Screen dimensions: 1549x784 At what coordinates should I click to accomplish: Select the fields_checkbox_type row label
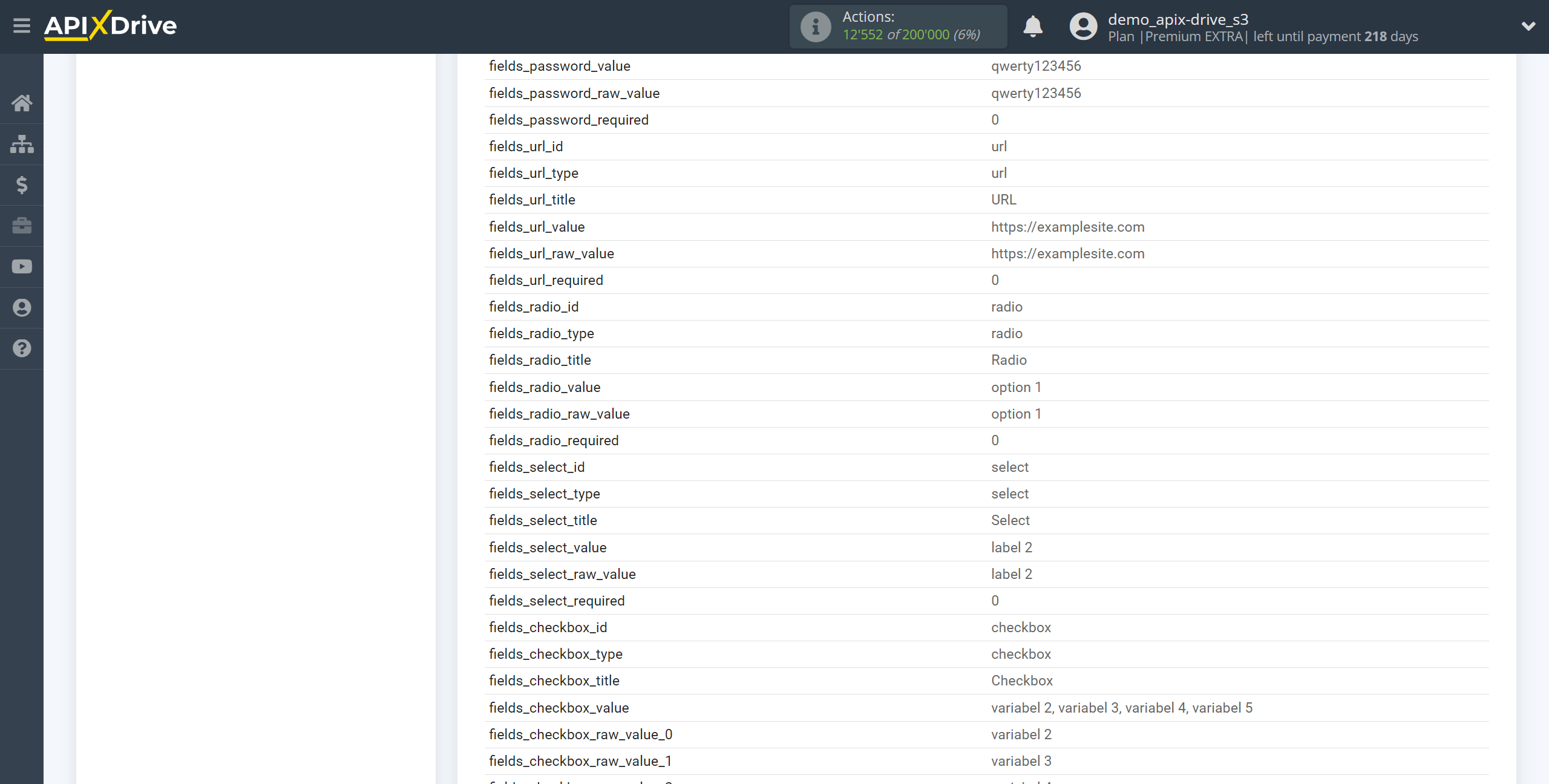(555, 654)
